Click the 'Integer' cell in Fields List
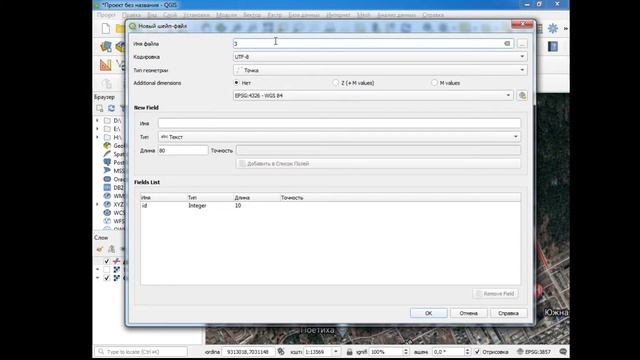Viewport: 640px width, 360px height. [x=198, y=206]
